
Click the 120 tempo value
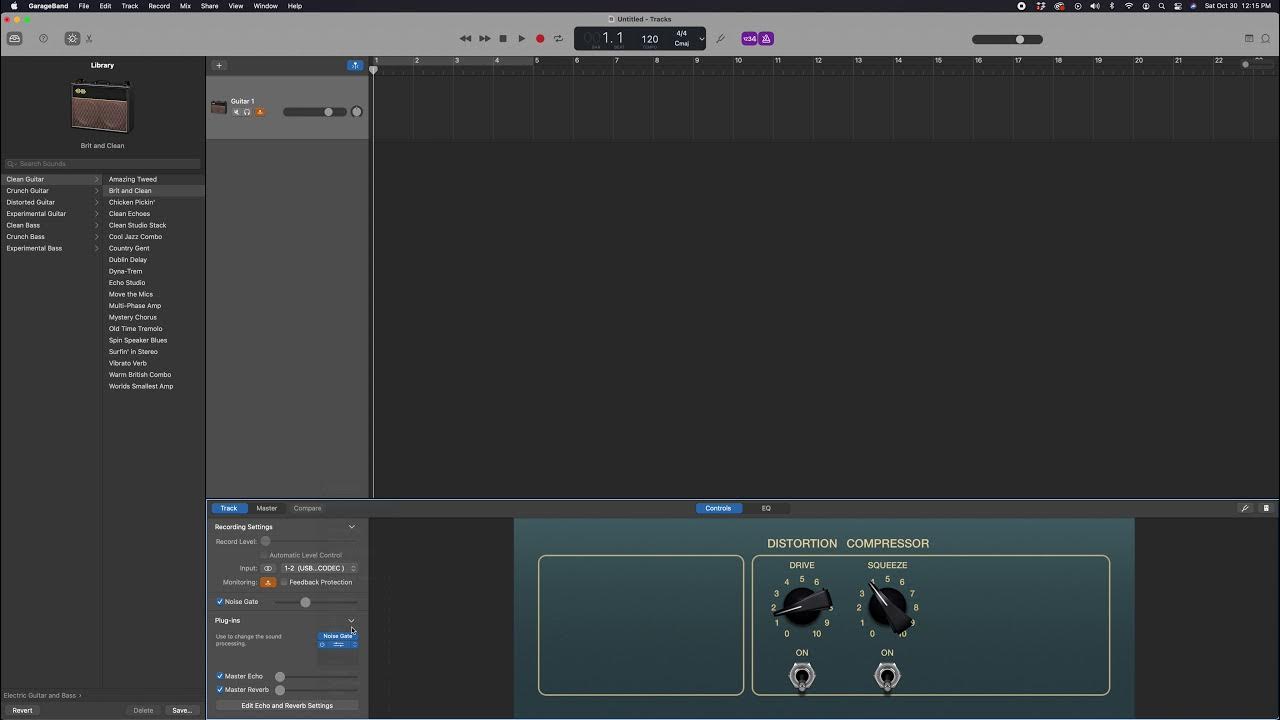(650, 39)
